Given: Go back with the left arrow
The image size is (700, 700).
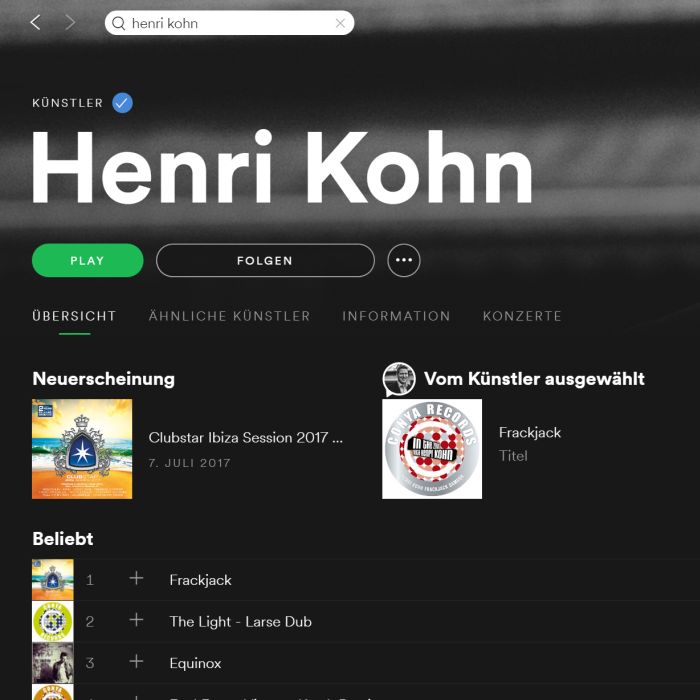Looking at the screenshot, I should [x=36, y=22].
